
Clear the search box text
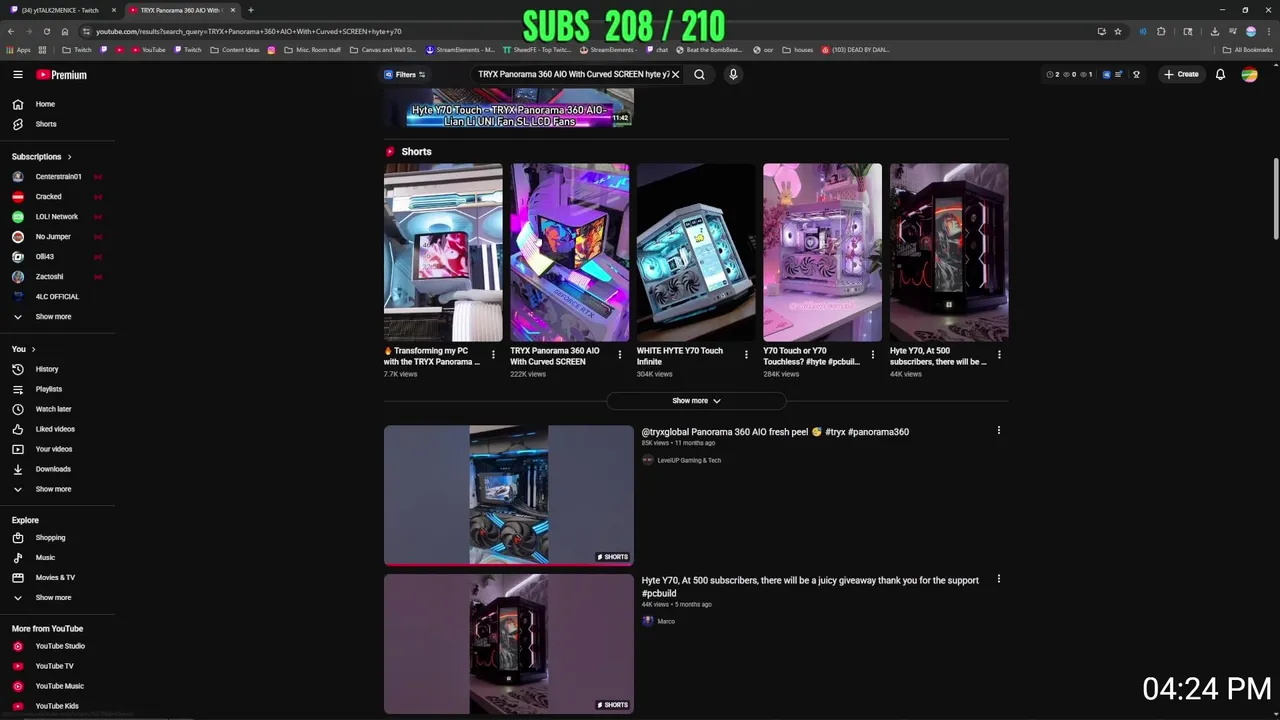675,74
